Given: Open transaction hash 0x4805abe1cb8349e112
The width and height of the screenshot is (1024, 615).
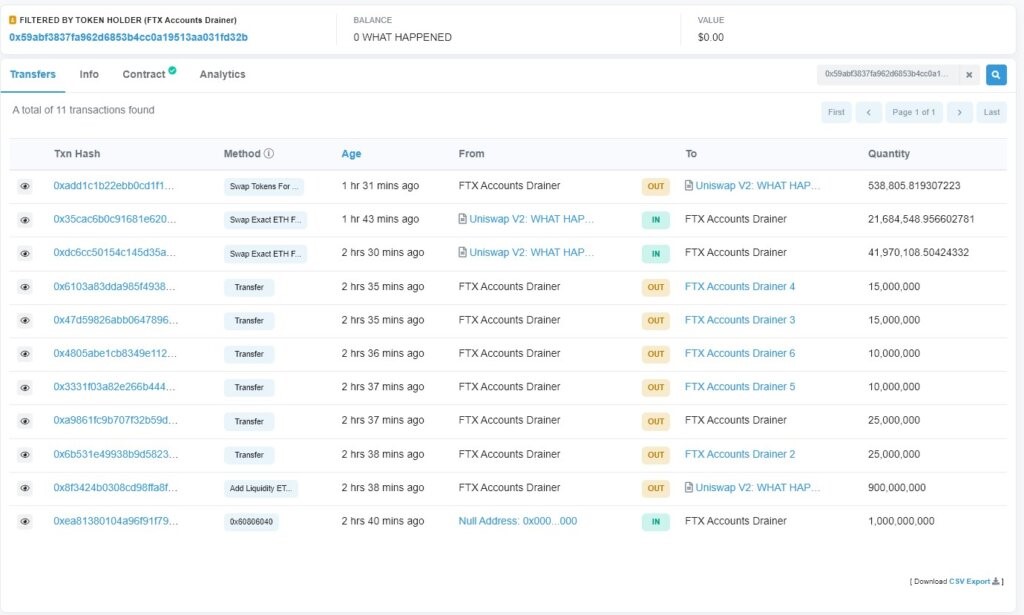Looking at the screenshot, I should click(x=115, y=353).
